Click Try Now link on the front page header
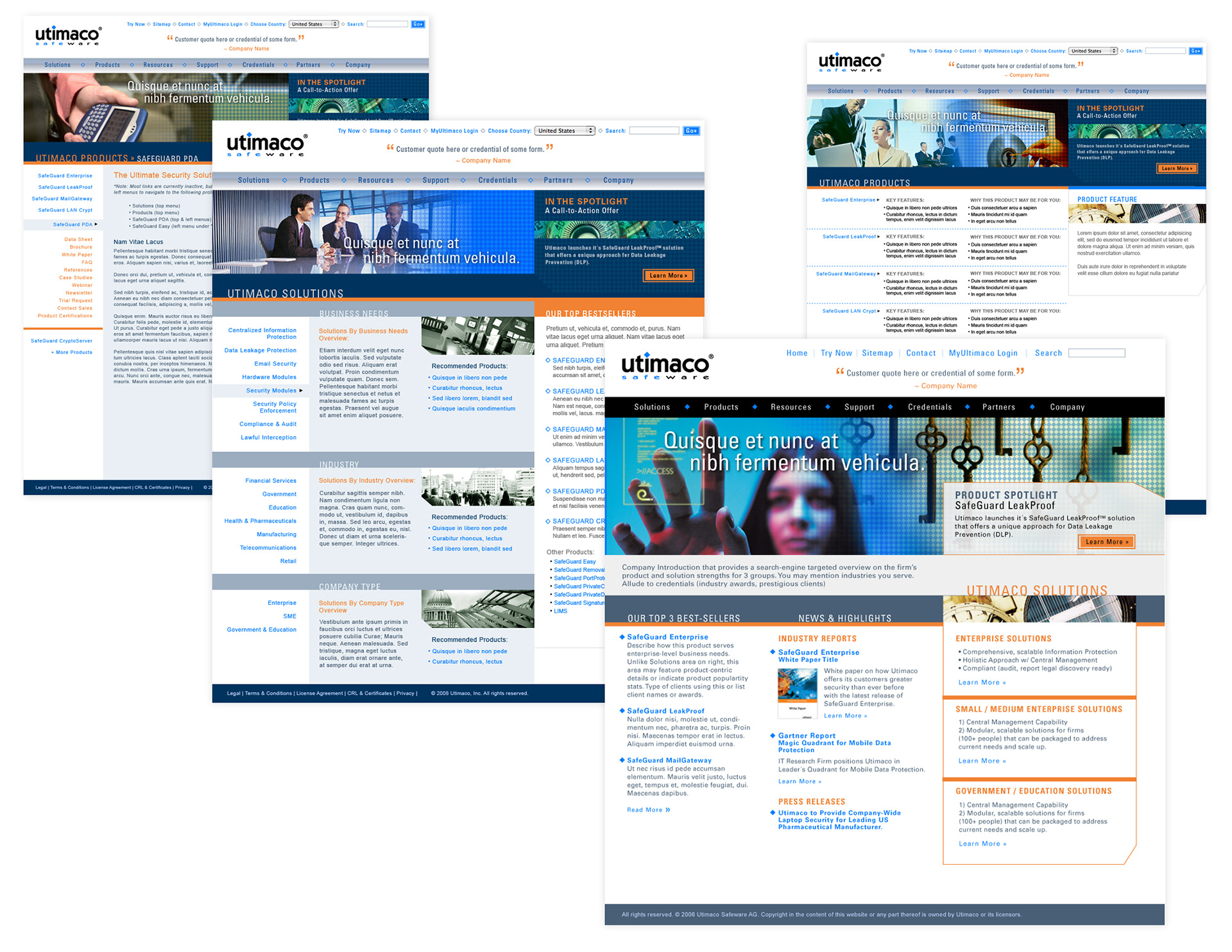Screen dimensions: 1232x952 coord(836,353)
